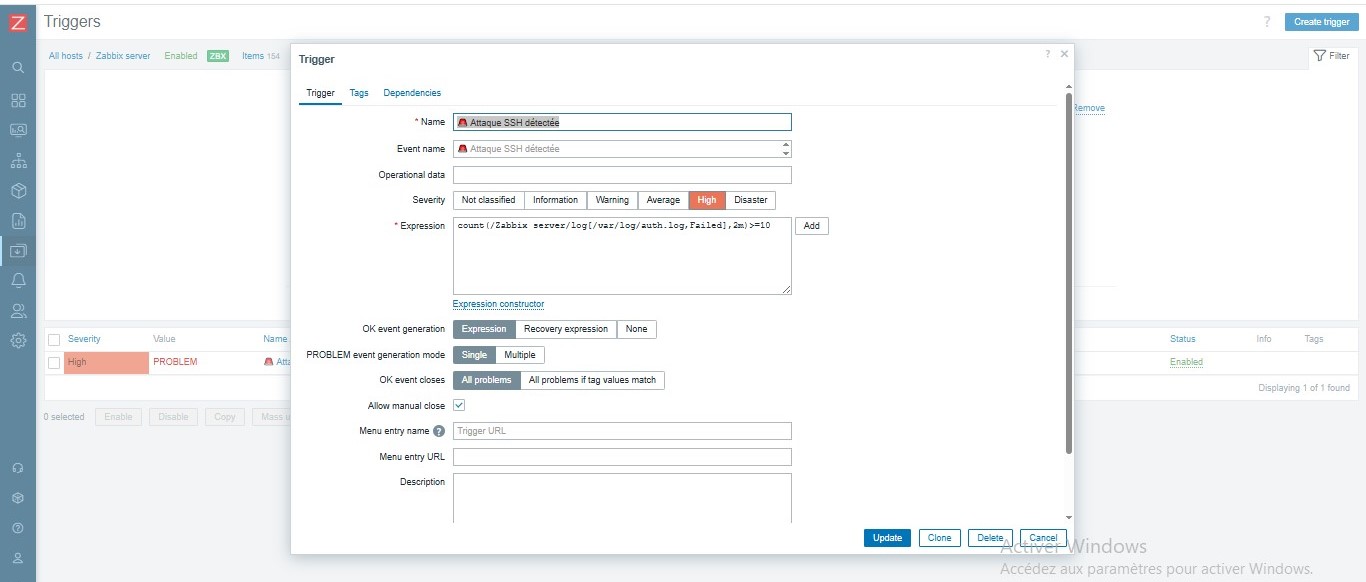Viewport: 1366px width, 582px height.
Task: Click into the Operational data field
Action: click(x=622, y=175)
